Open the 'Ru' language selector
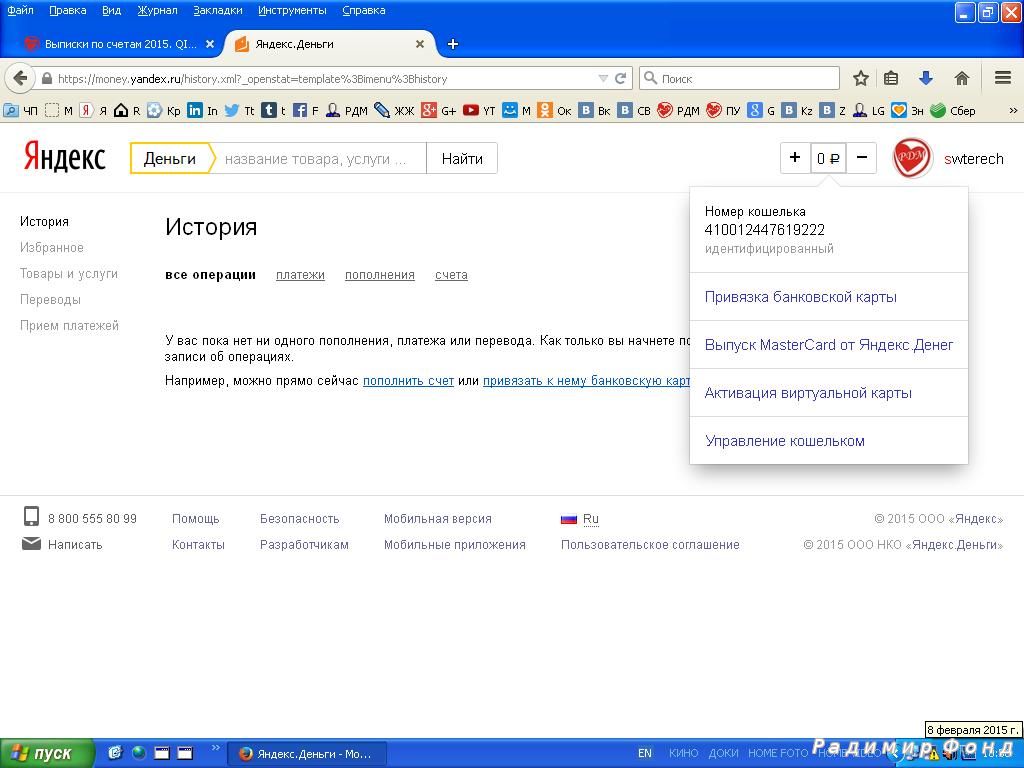The height and width of the screenshot is (768, 1024). (x=590, y=519)
